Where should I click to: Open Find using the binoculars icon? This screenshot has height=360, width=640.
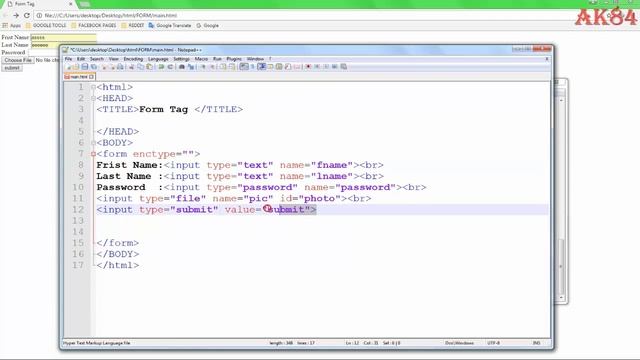182,67
